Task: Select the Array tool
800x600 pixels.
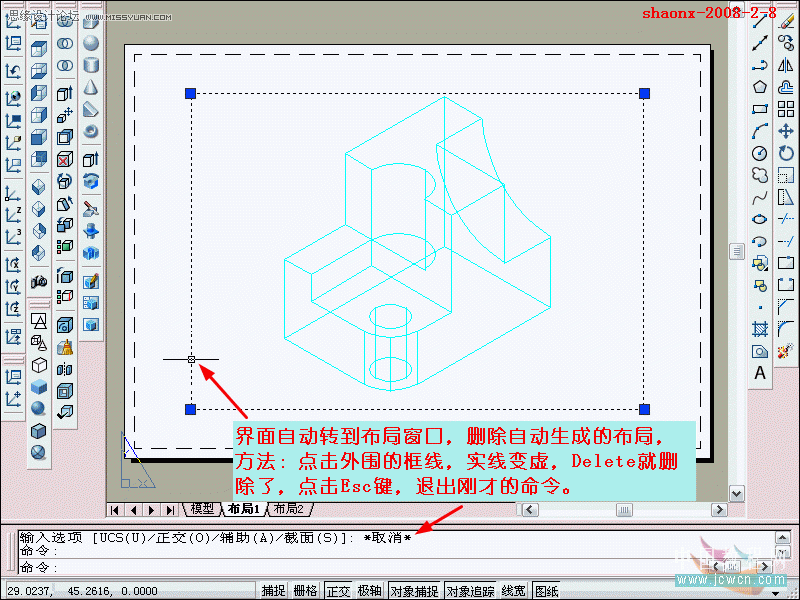Action: [786, 109]
